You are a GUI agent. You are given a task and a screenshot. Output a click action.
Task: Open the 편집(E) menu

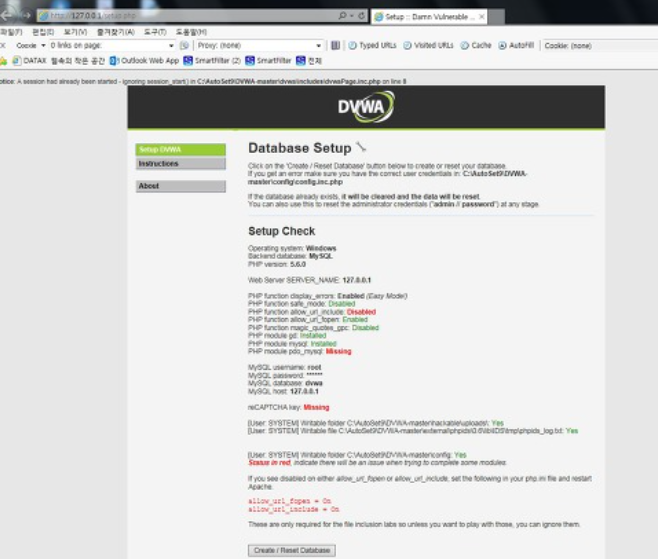tap(43, 32)
